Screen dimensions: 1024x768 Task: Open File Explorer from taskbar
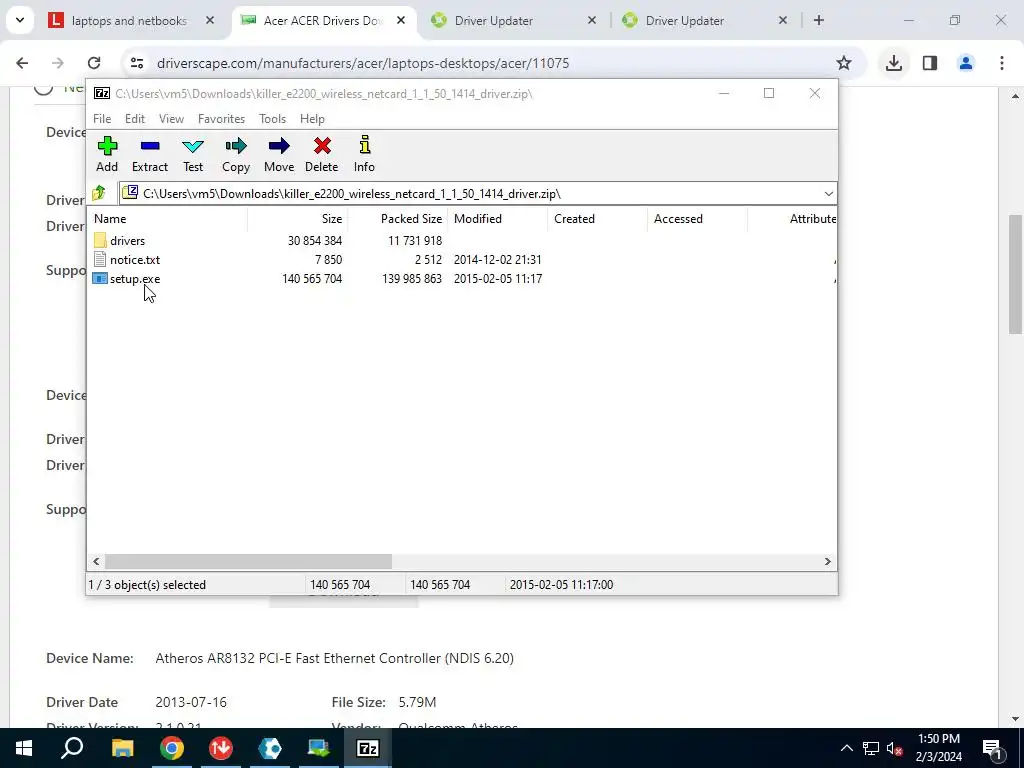(x=122, y=748)
